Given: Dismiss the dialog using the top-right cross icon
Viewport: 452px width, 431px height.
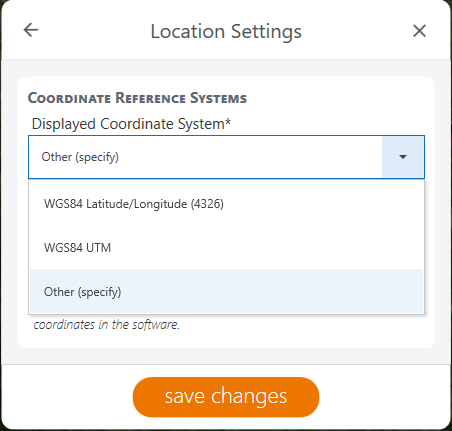Looking at the screenshot, I should (419, 31).
